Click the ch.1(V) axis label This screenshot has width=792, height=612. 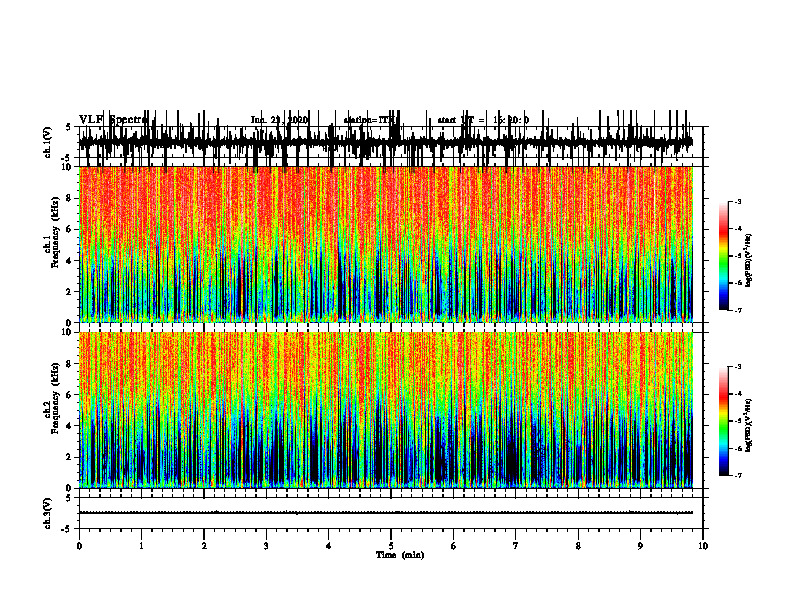pos(48,142)
